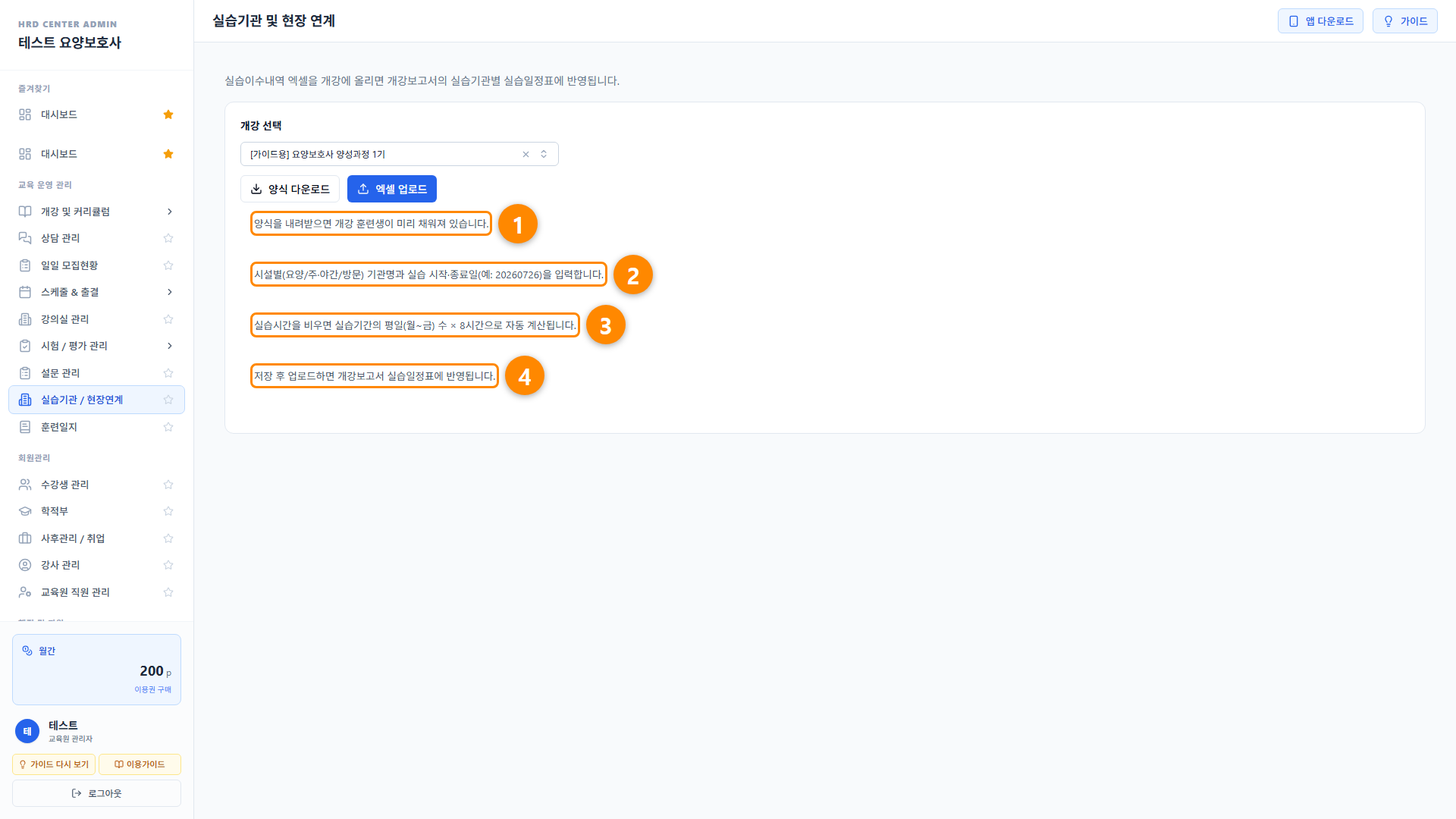Viewport: 1456px width, 819px height.
Task: Open the 교육원 직원 관리 menu item
Action: tap(96, 592)
